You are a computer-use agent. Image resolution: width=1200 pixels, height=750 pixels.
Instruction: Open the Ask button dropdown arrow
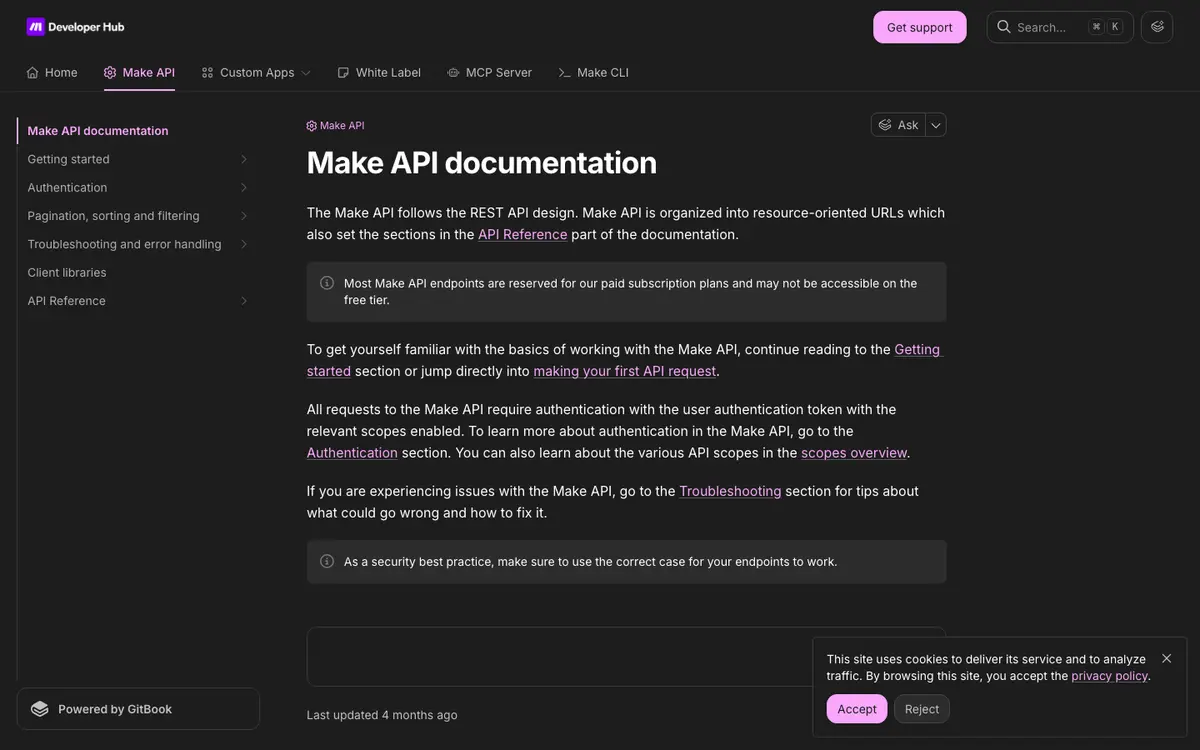(936, 125)
